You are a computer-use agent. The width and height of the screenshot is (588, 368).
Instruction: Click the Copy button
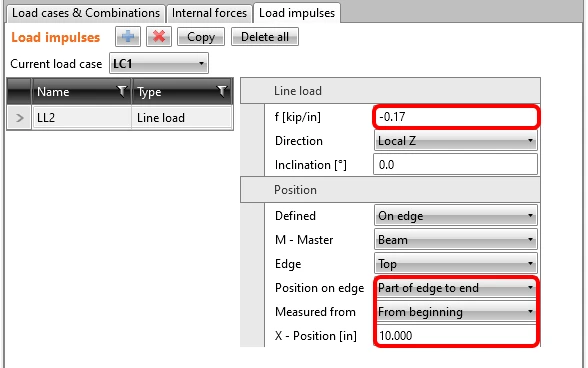tap(201, 37)
